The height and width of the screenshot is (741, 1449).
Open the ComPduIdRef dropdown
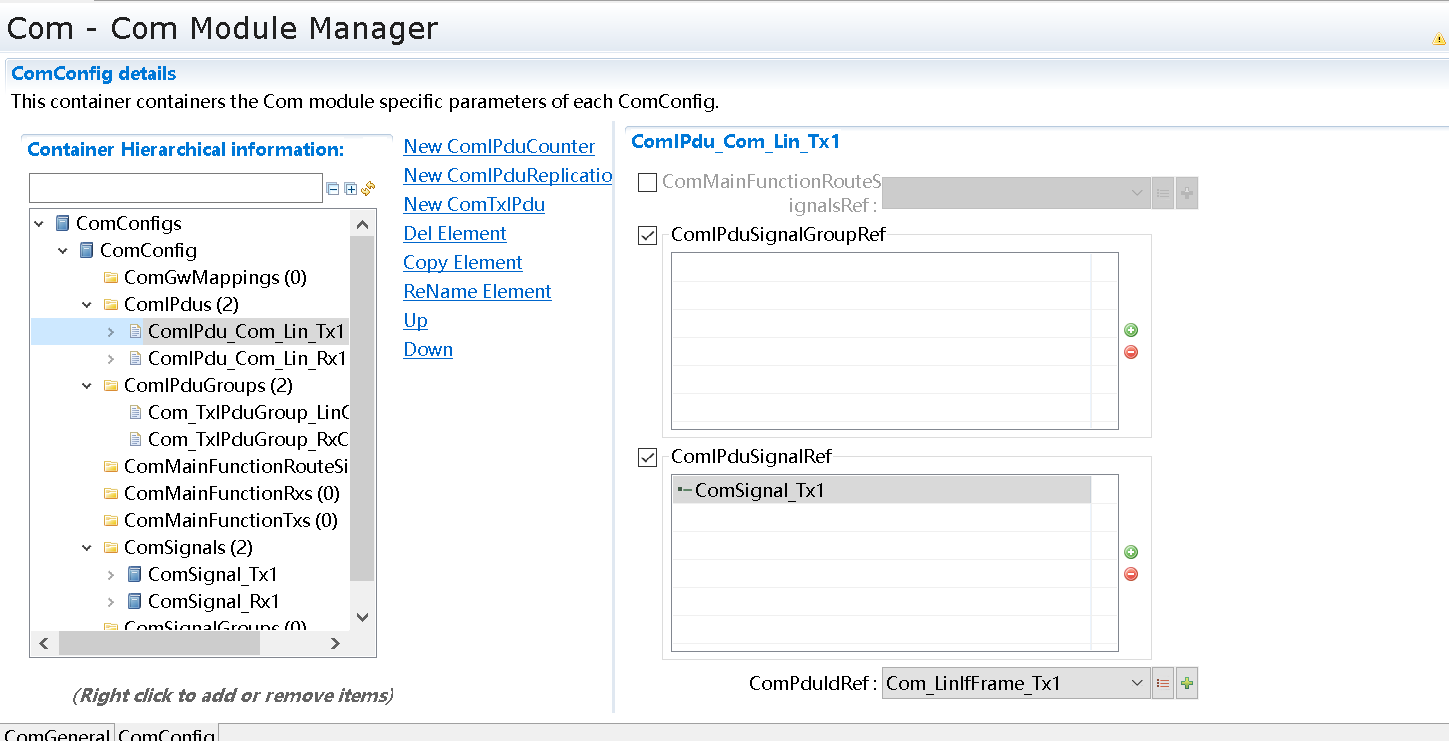point(1136,684)
